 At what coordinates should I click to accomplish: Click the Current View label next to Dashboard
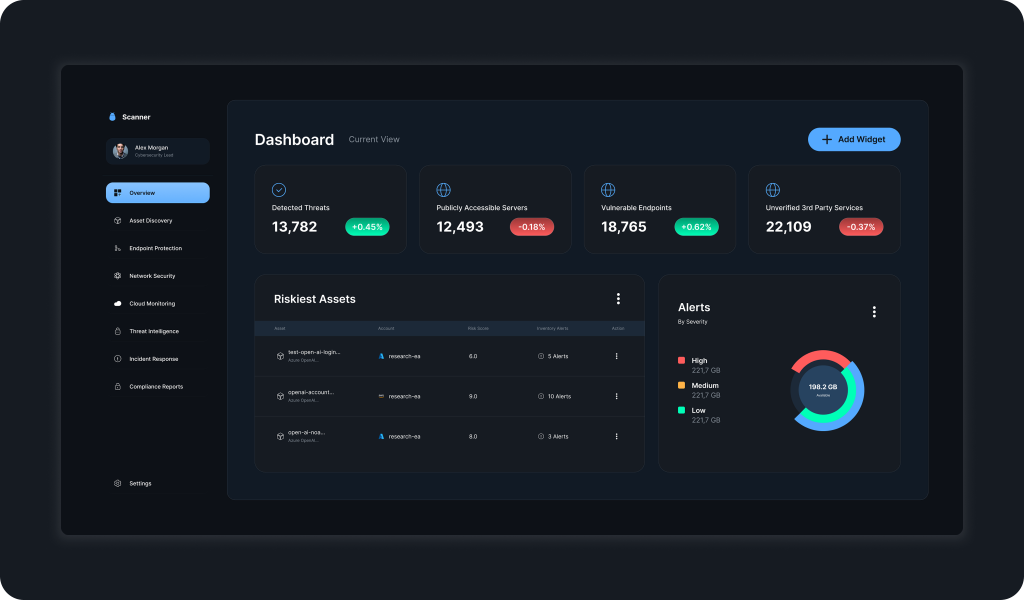[374, 140]
